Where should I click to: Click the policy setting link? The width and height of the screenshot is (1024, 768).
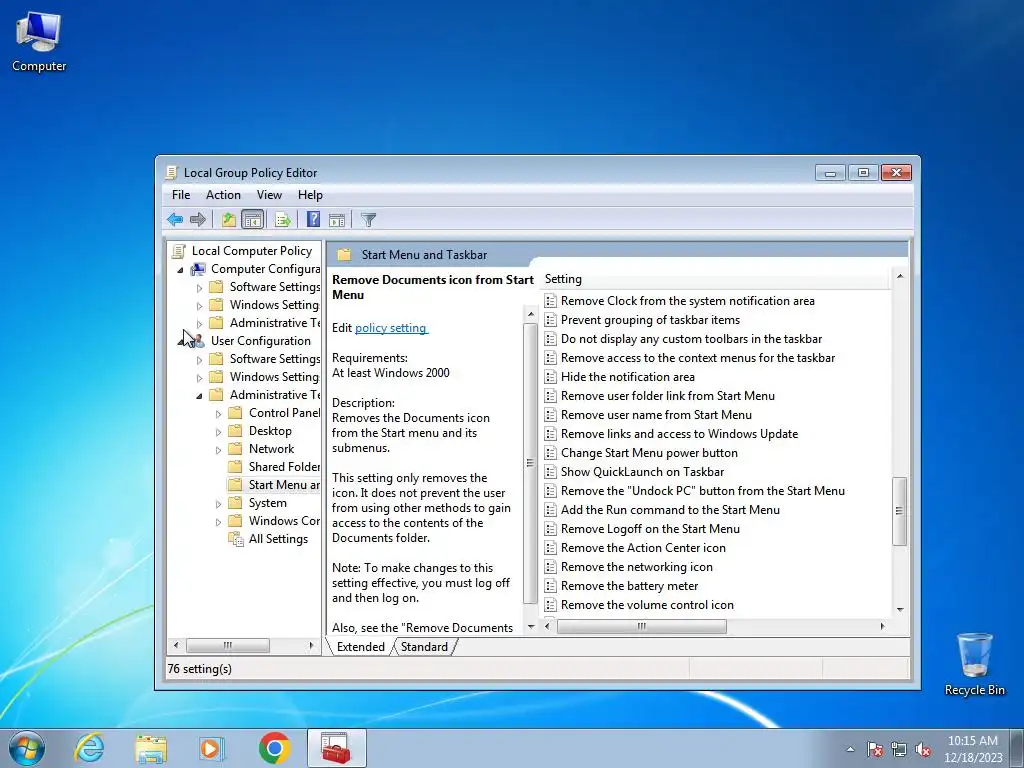pyautogui.click(x=391, y=328)
